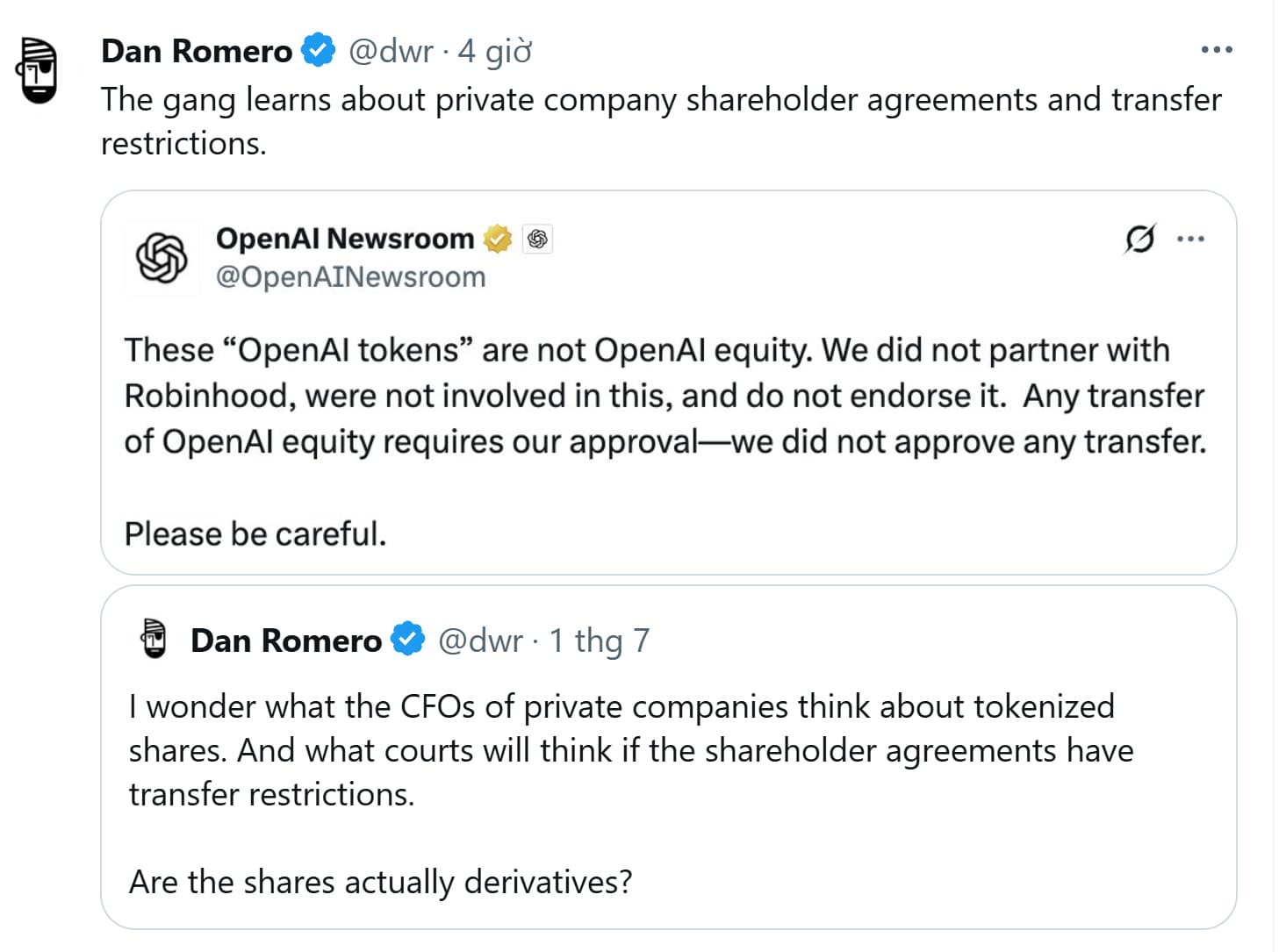Click the @dwr handle in main tweet header
The image size is (1286, 952).
coord(391,51)
